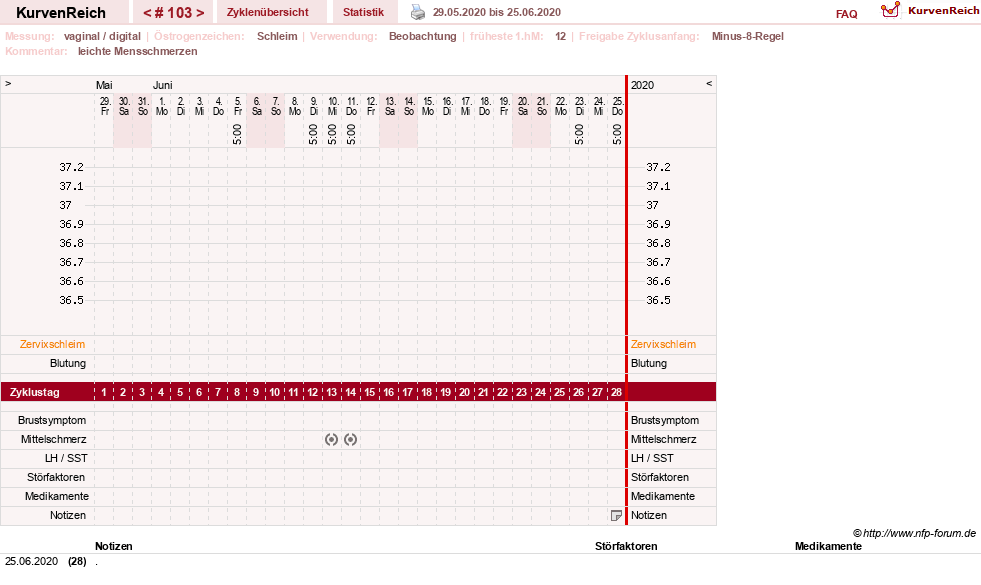Click the '5:00' time under 25. Do
Viewport: 981px width, 585px height.
click(x=618, y=135)
